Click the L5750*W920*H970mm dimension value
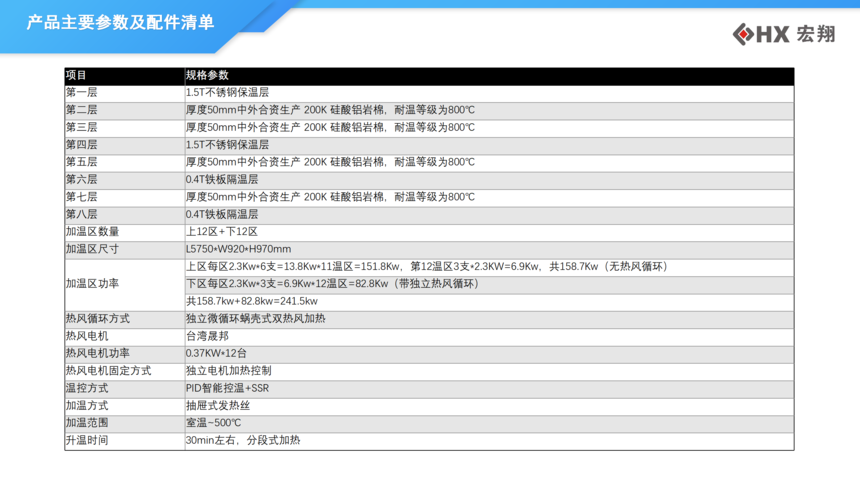This screenshot has height=484, width=860. pos(238,249)
